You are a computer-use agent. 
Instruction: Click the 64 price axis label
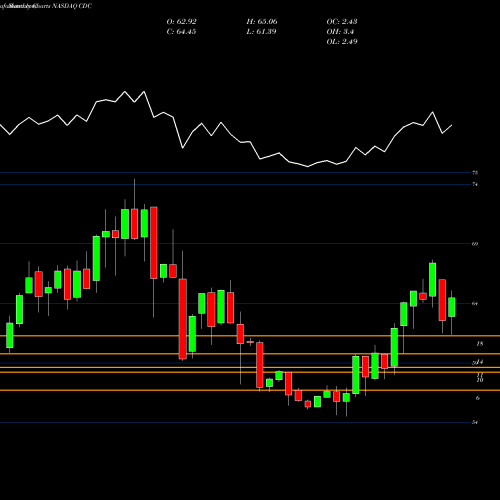475,304
